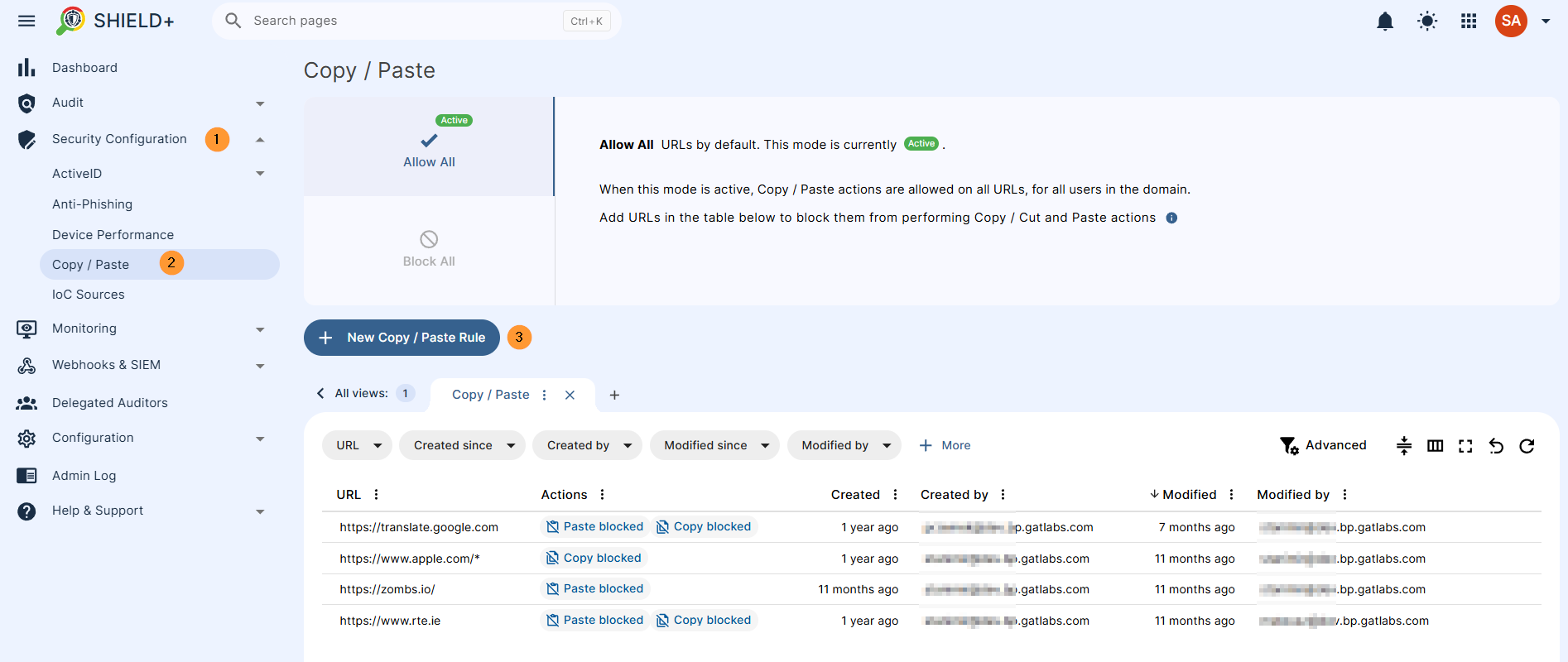Click Paste blocked tag for zombs.io
The image size is (1568, 662).
click(594, 588)
